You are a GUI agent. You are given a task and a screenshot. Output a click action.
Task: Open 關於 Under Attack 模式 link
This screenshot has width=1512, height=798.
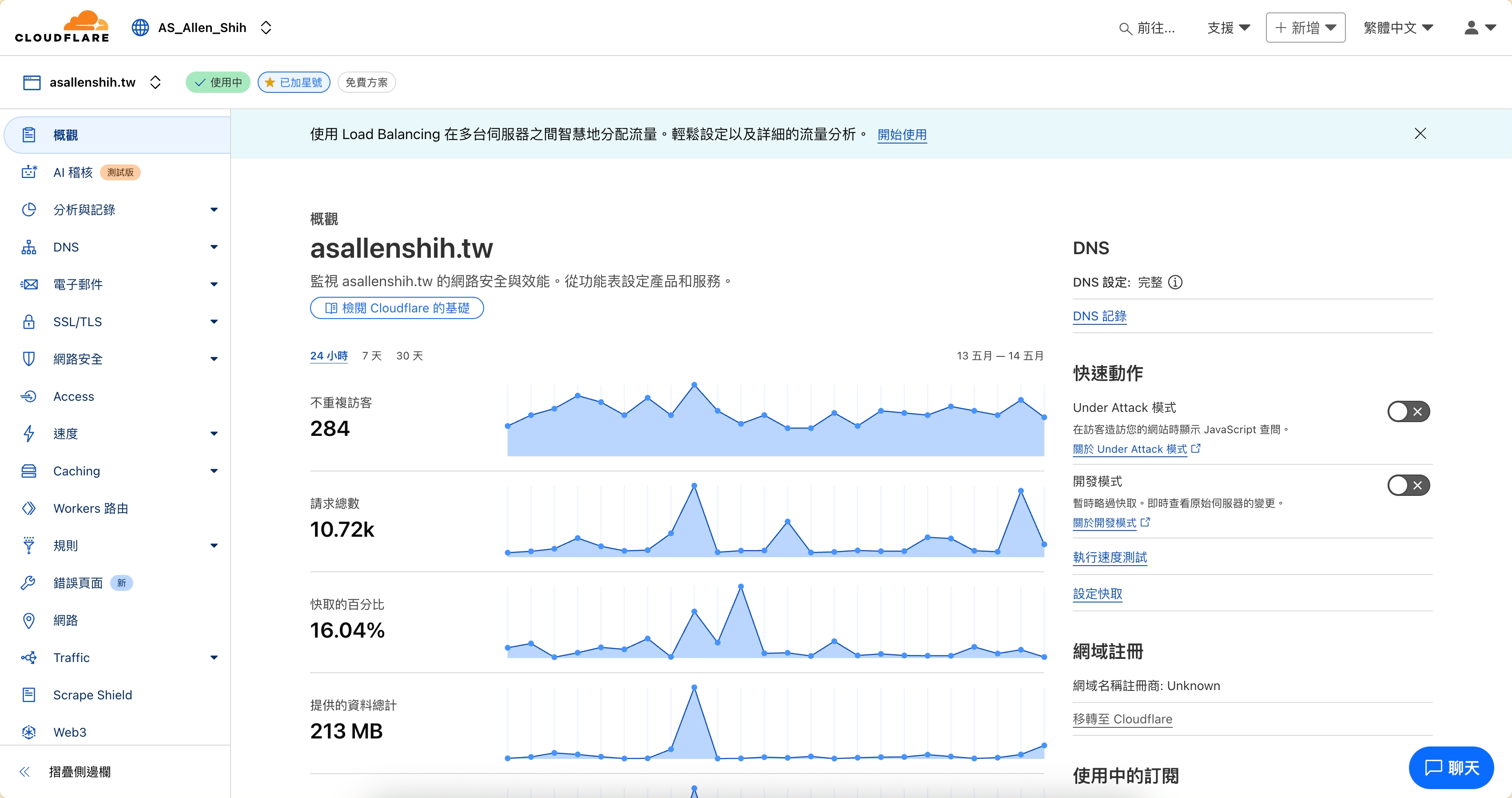(x=1136, y=449)
